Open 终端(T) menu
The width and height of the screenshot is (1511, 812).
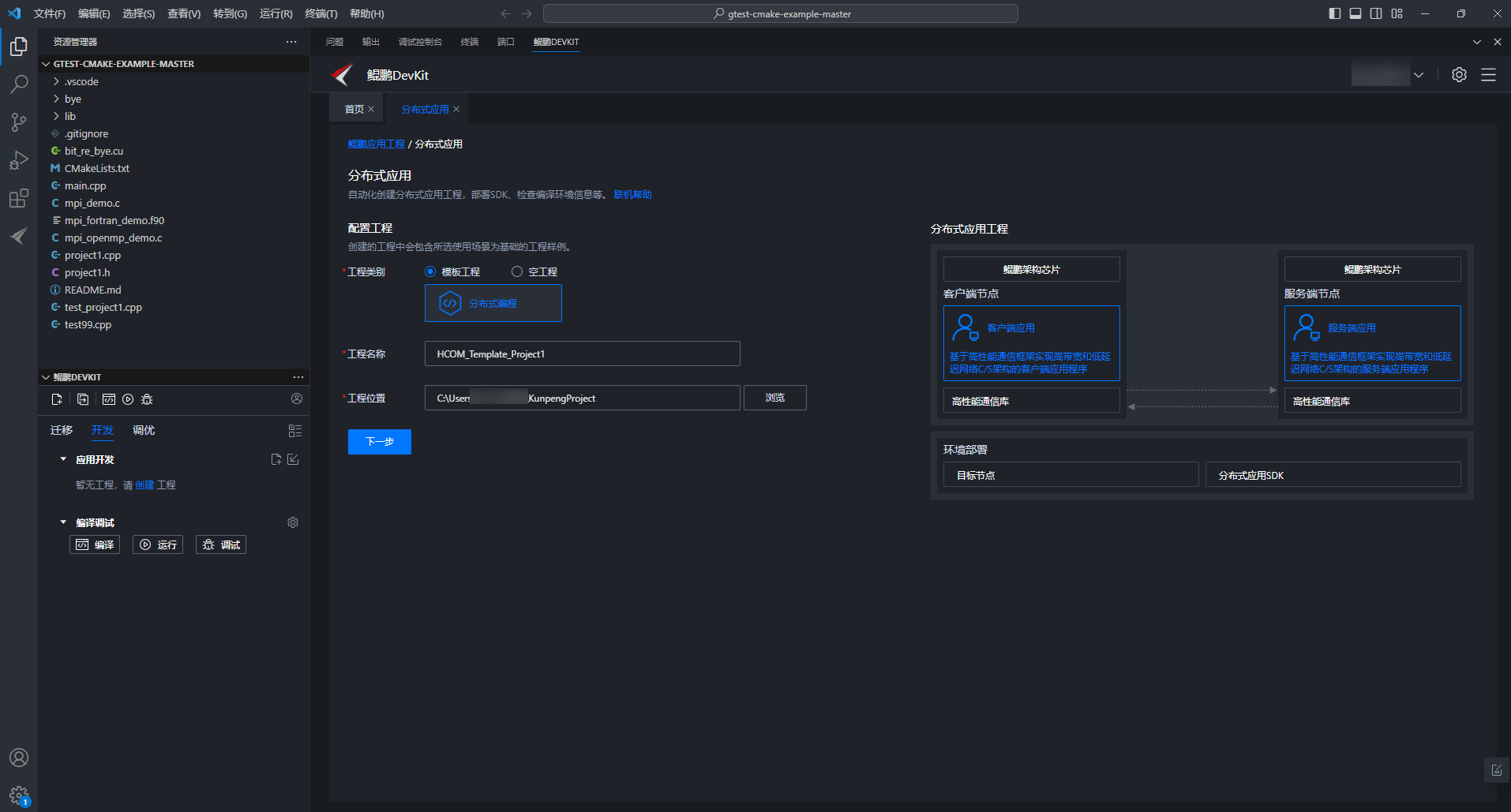[321, 13]
